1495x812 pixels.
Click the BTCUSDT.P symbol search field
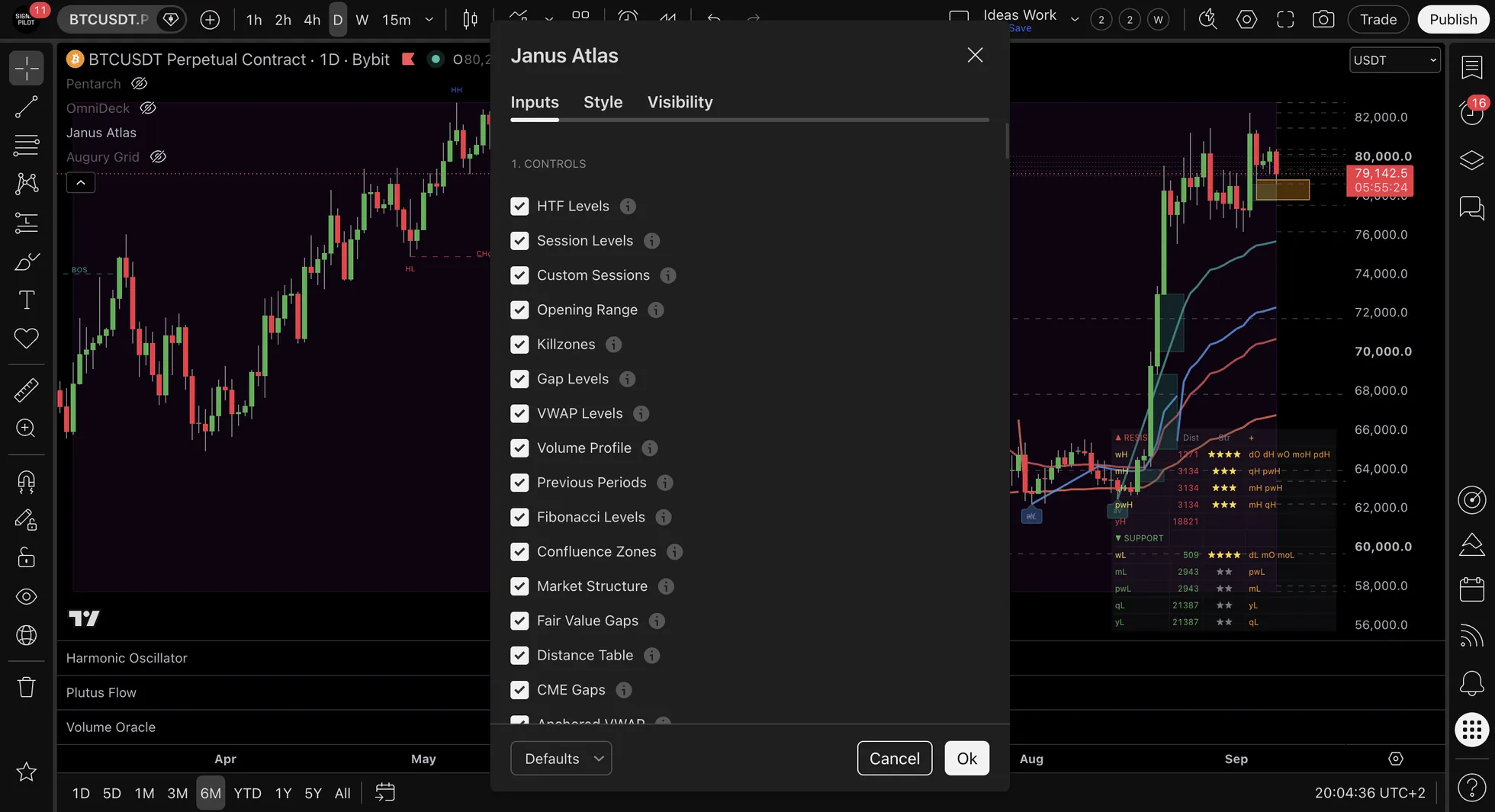pos(108,19)
